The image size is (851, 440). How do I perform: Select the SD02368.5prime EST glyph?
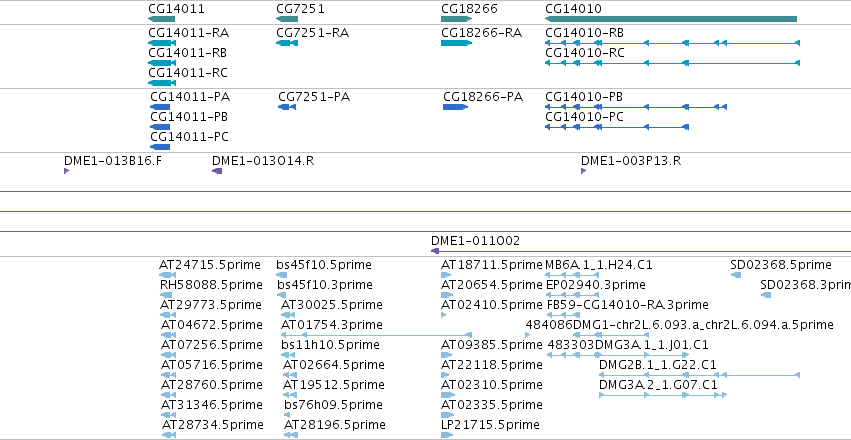click(x=736, y=275)
